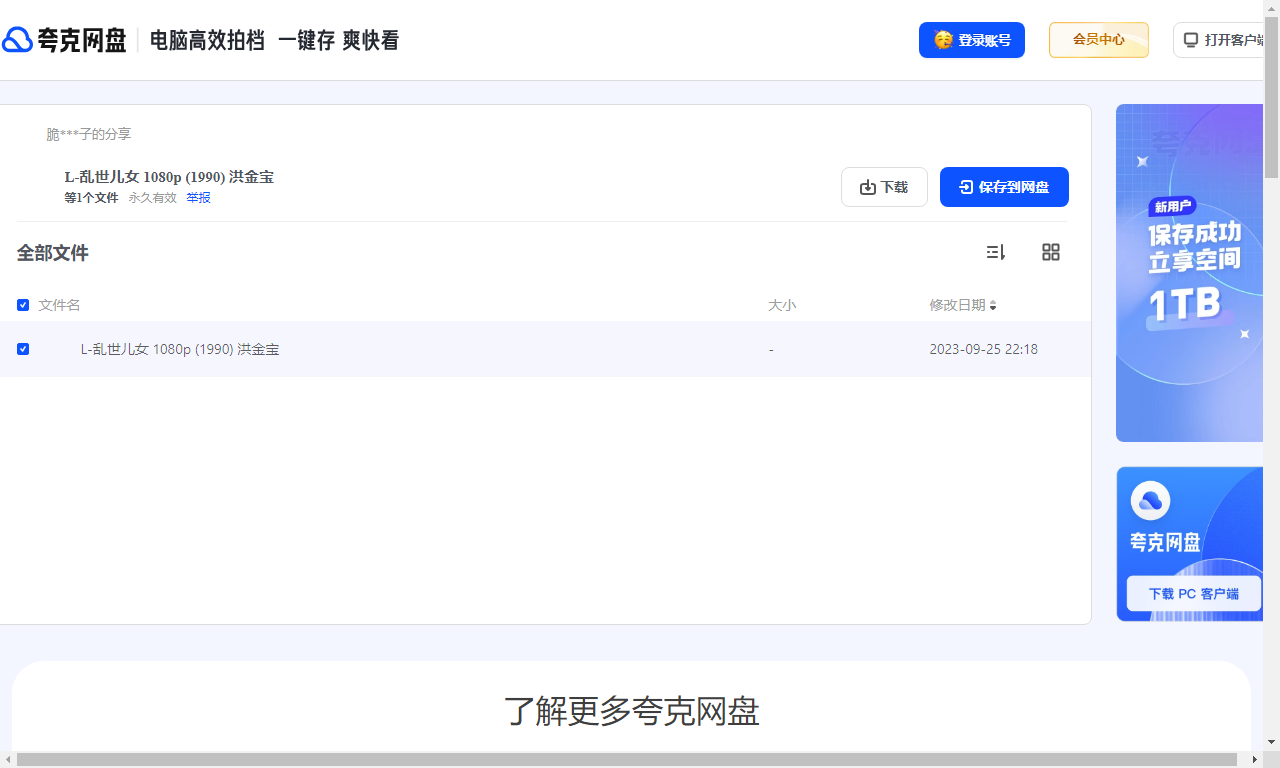1280x768 pixels.
Task: Click 保存到网盘 save button
Action: (1004, 187)
